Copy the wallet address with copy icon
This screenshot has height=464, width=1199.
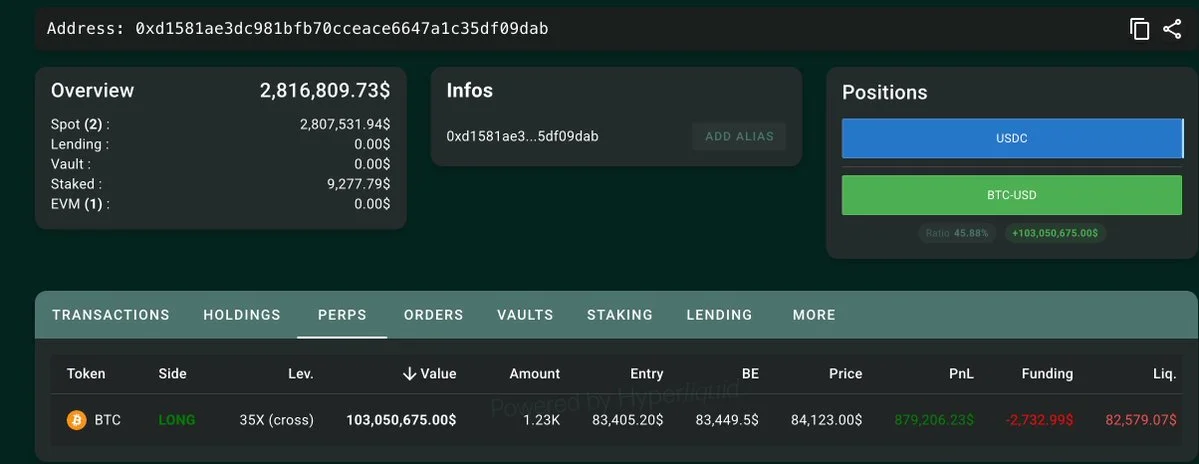[1139, 29]
